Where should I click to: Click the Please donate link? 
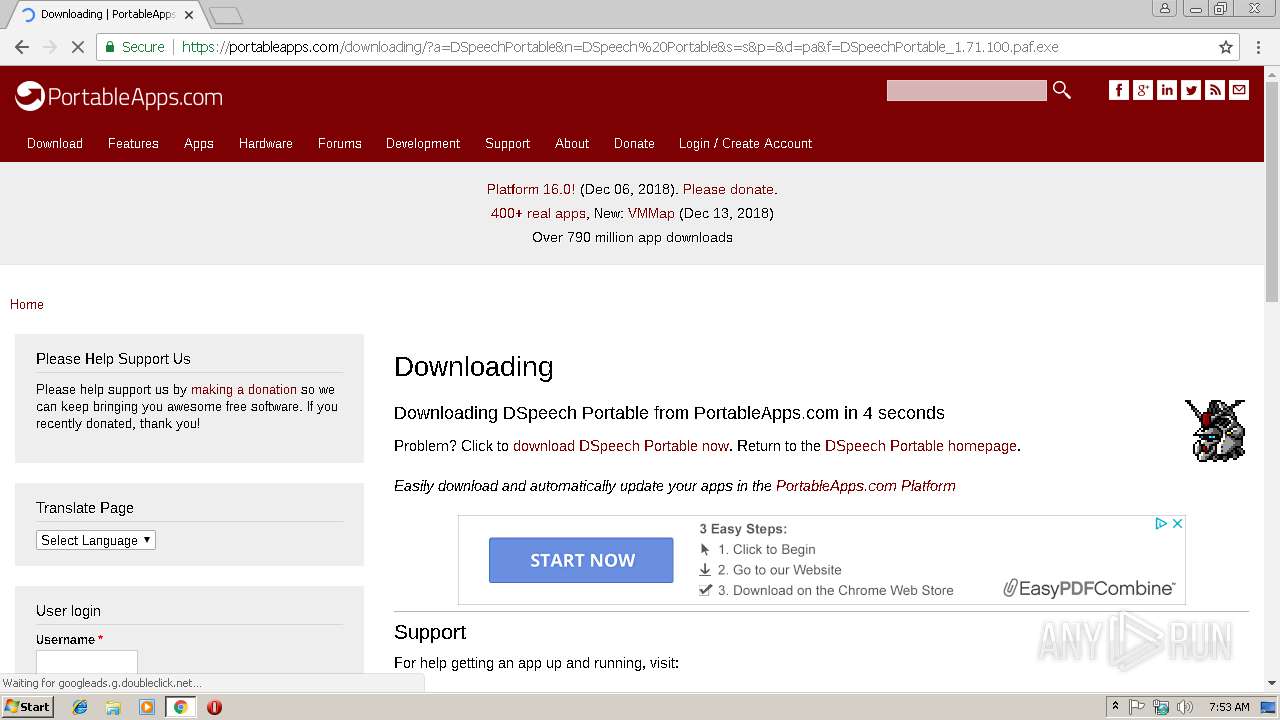(728, 189)
